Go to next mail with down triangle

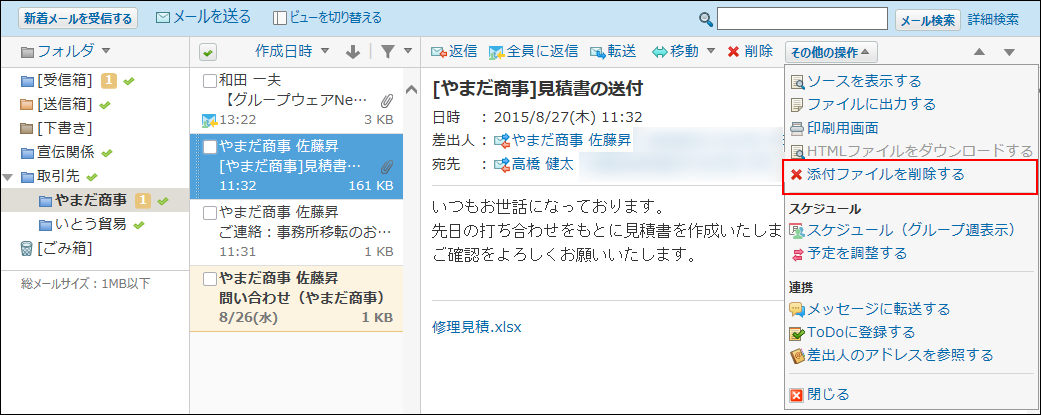(x=1009, y=52)
